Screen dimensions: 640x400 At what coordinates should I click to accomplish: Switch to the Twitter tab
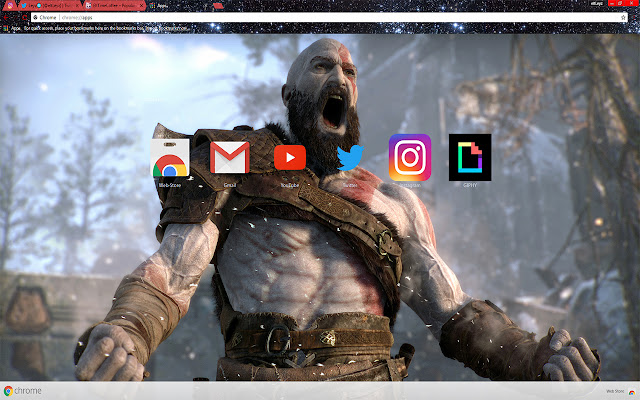tap(49, 6)
